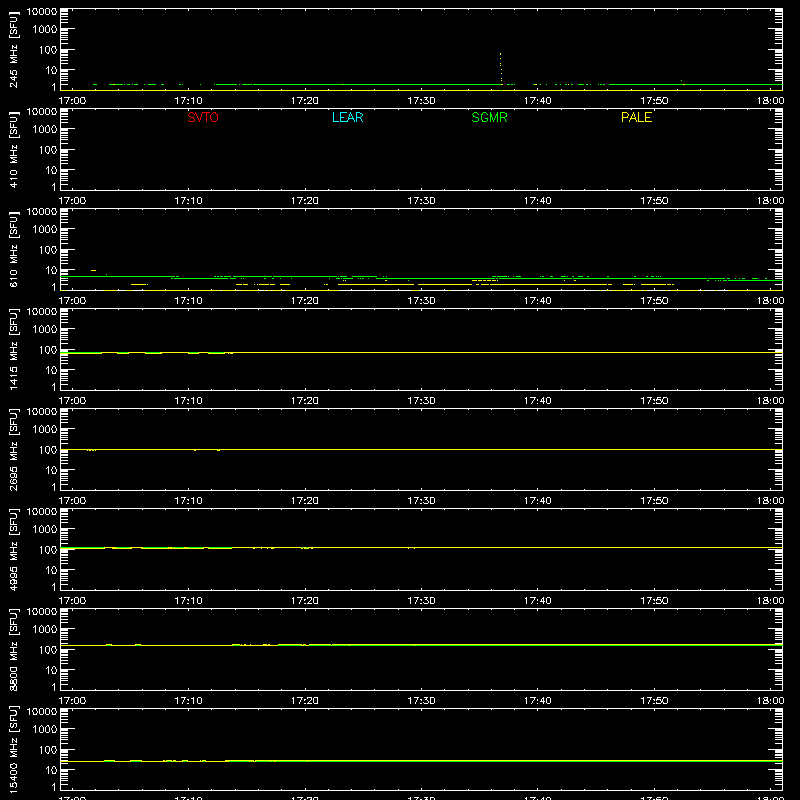Select the 410 MHz [SFU] axis label
This screenshot has width=800, height=800.
pyautogui.click(x=13, y=149)
